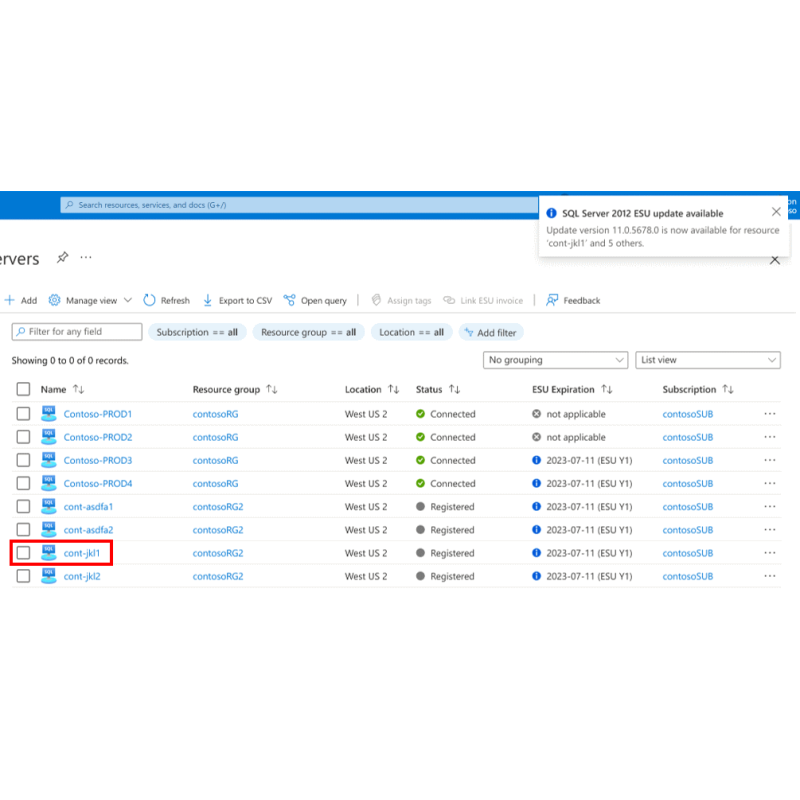800x800 pixels.
Task: Open contosoSUB link in Contoso-PROD2 row
Action: pos(688,437)
